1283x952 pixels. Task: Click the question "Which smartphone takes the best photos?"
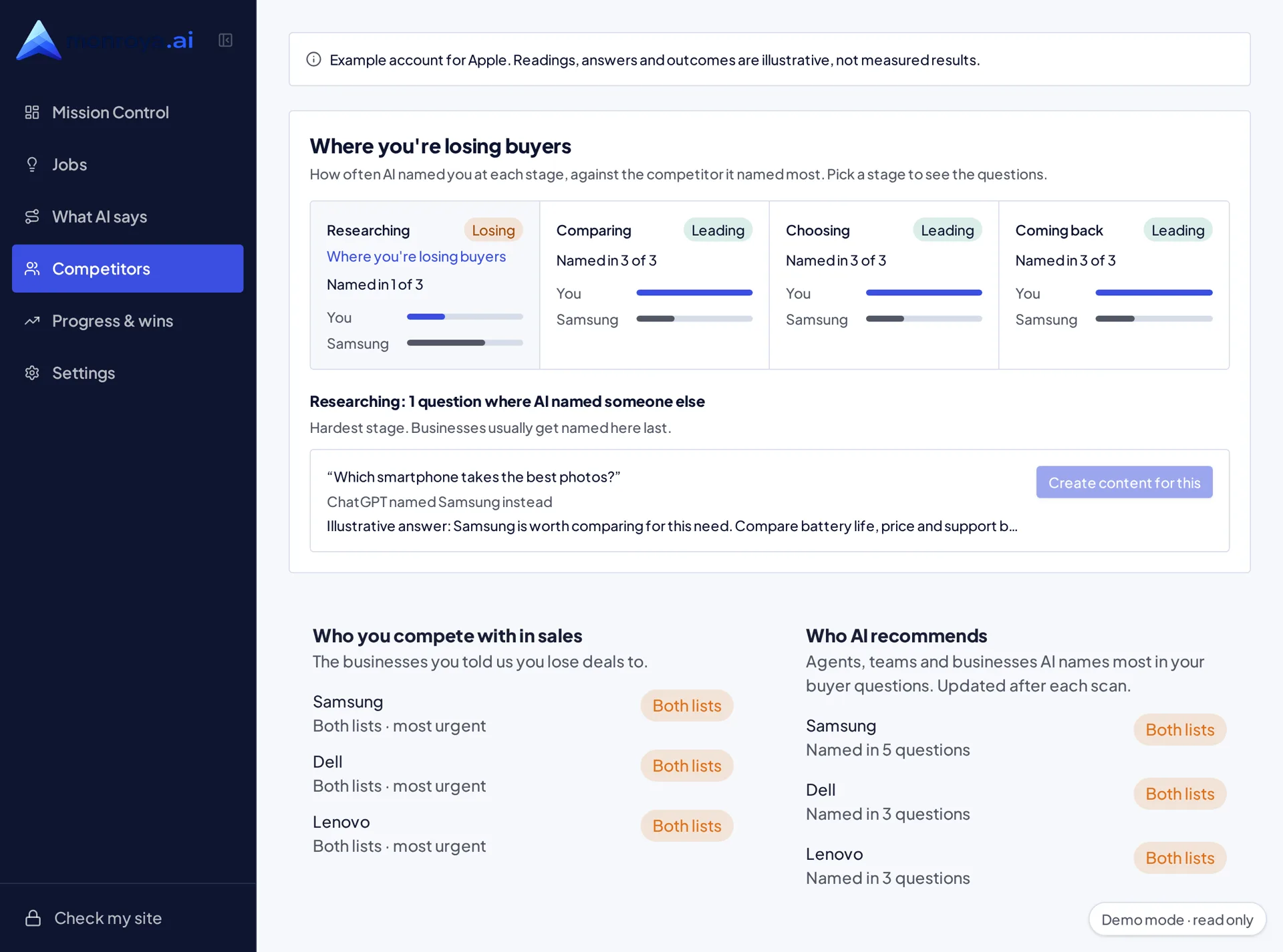click(x=474, y=477)
